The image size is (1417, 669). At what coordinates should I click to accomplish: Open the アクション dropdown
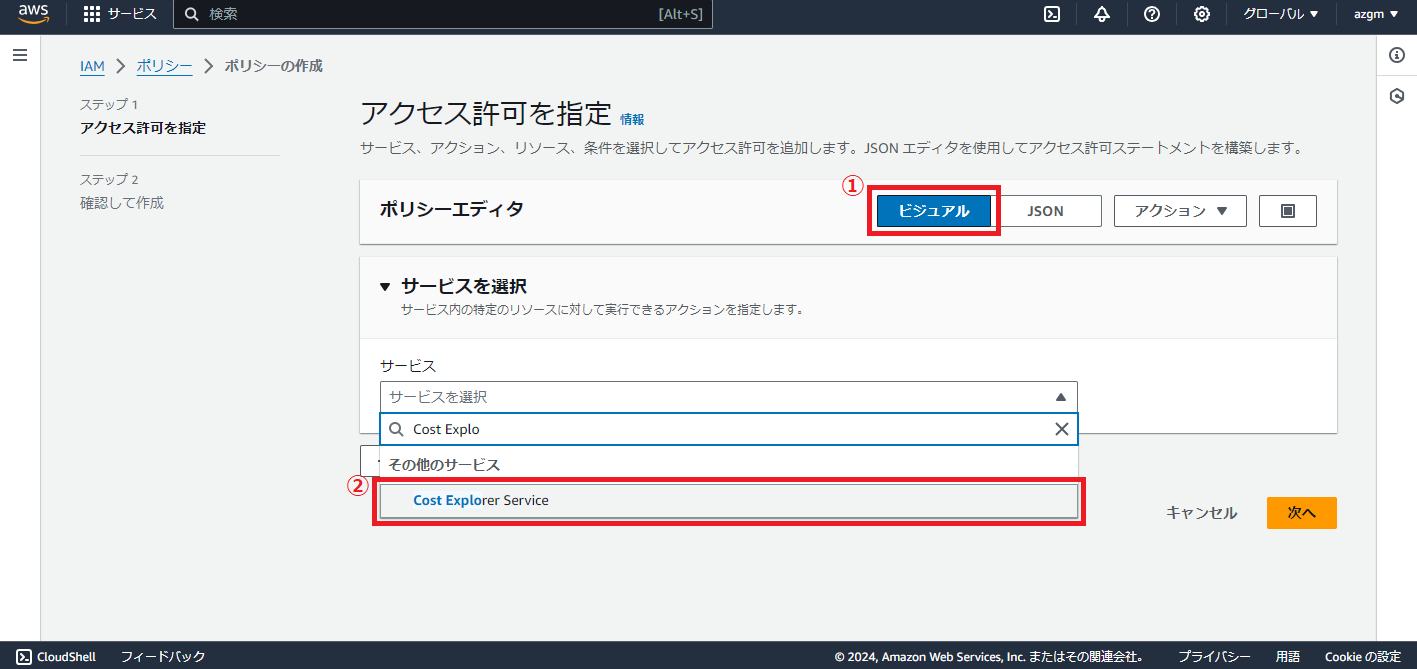click(x=1179, y=210)
